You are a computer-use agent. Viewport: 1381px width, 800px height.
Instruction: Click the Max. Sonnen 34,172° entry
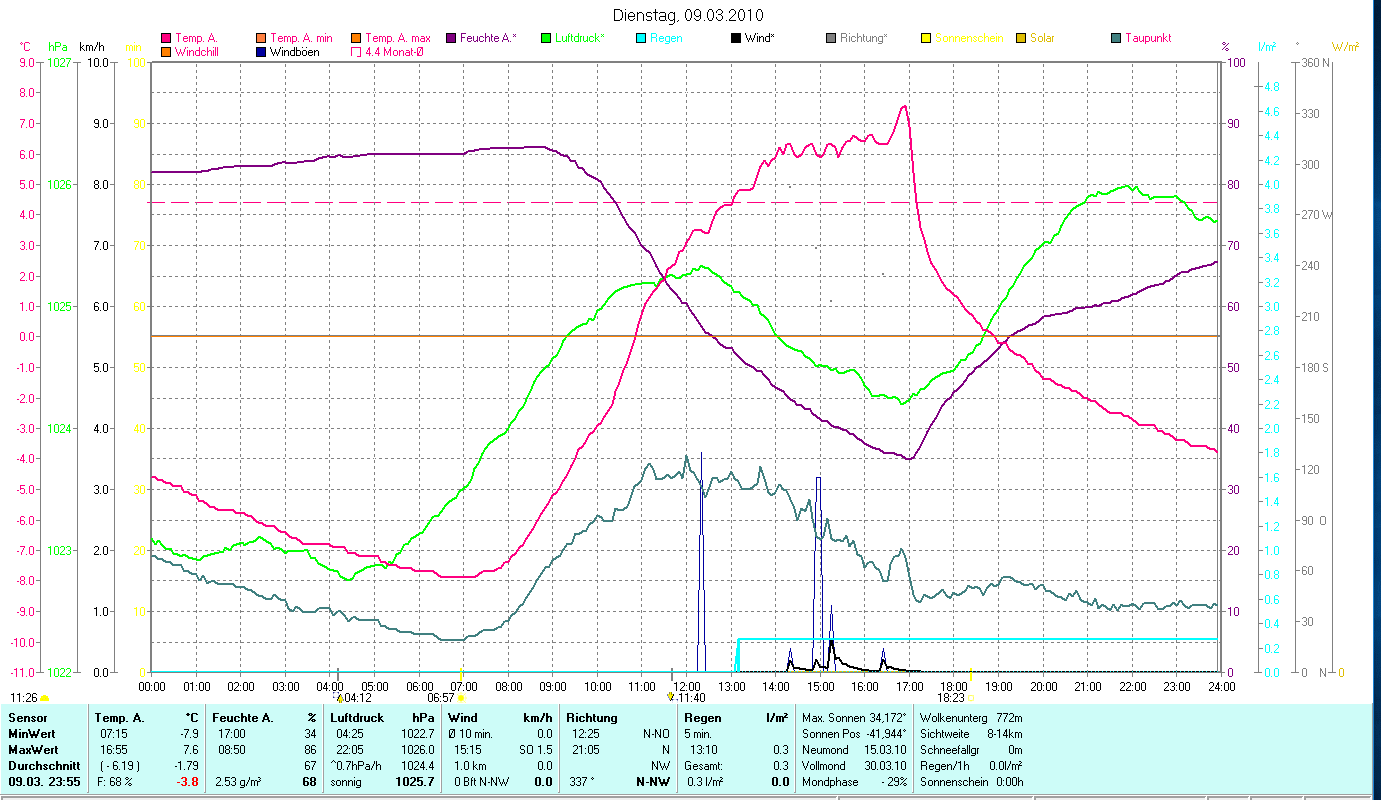point(854,718)
